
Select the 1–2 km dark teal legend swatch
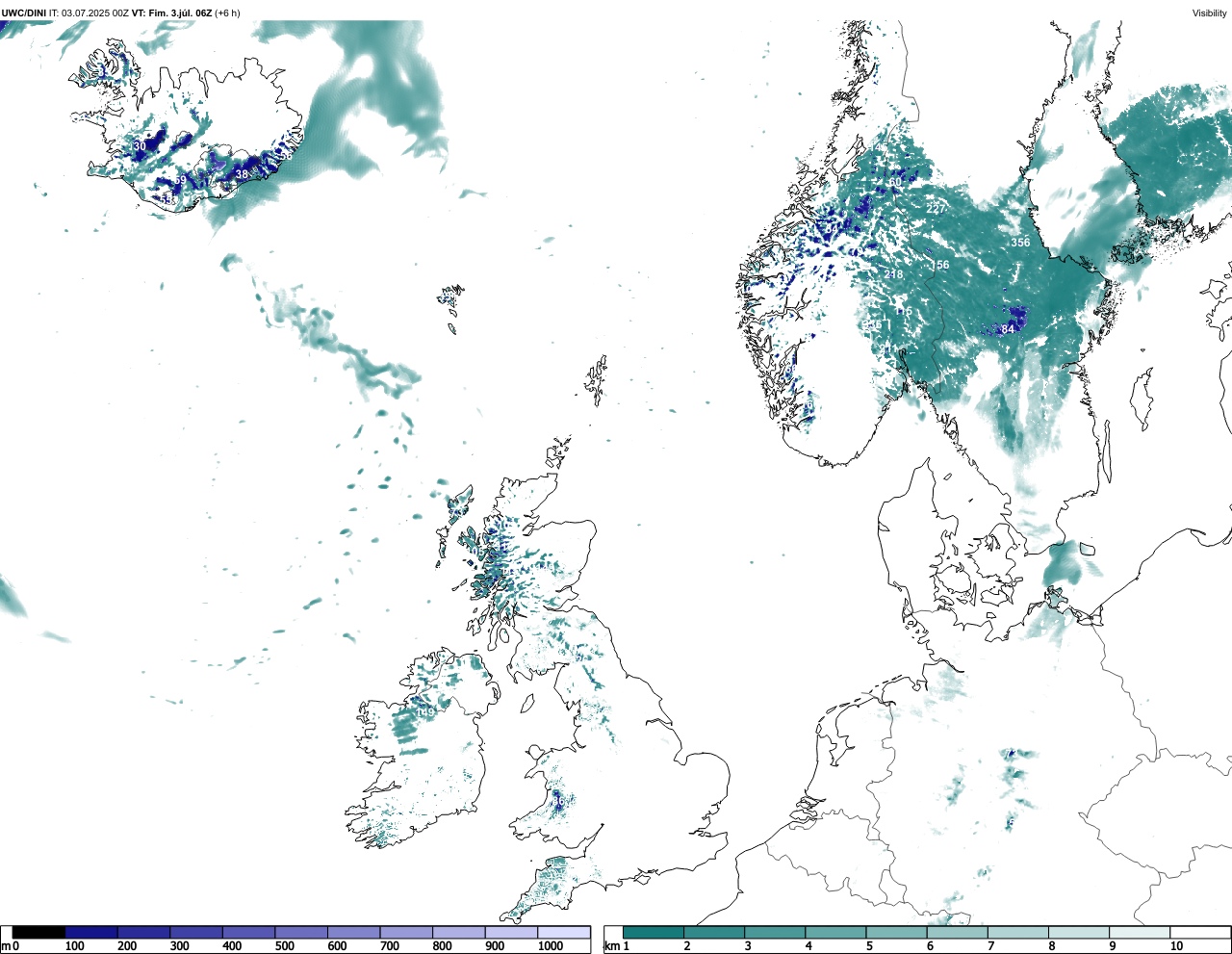(x=654, y=932)
